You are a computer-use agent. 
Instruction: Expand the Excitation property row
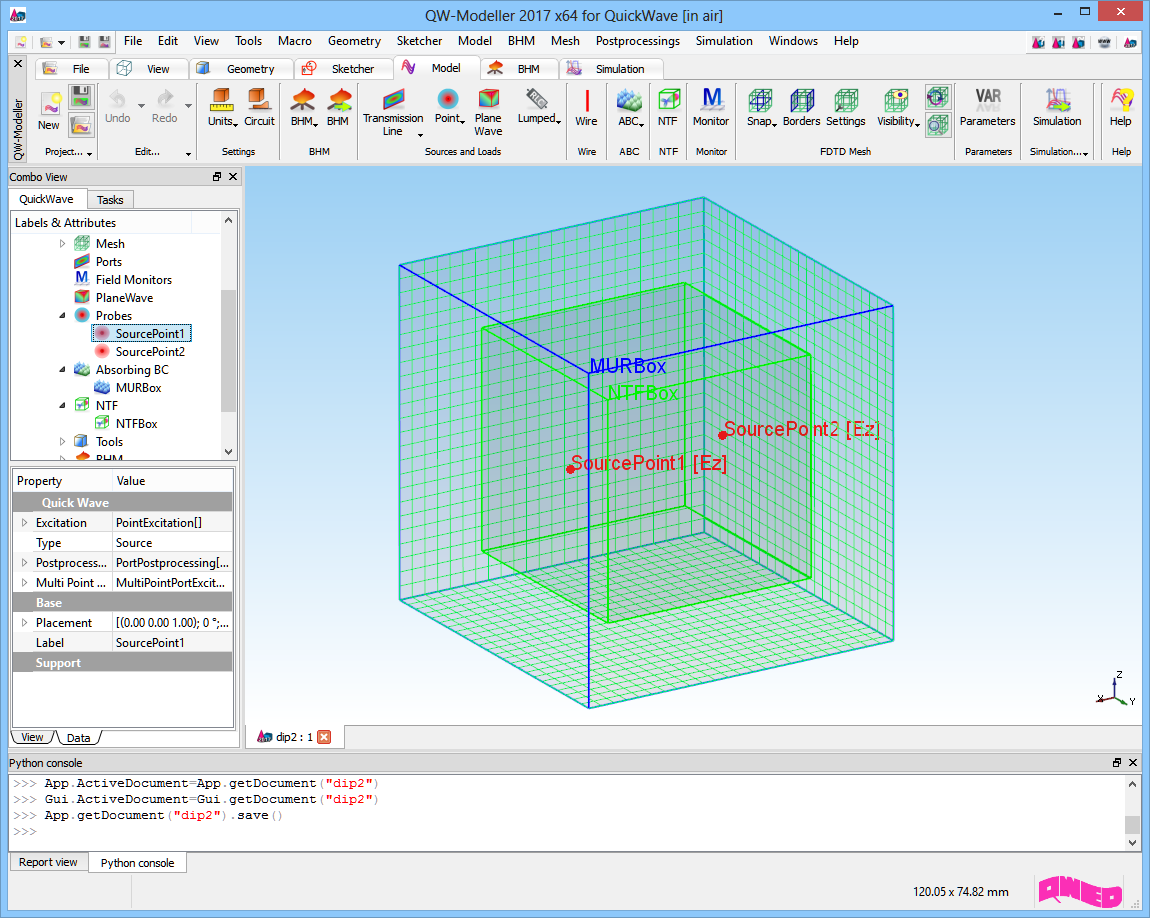pos(24,523)
